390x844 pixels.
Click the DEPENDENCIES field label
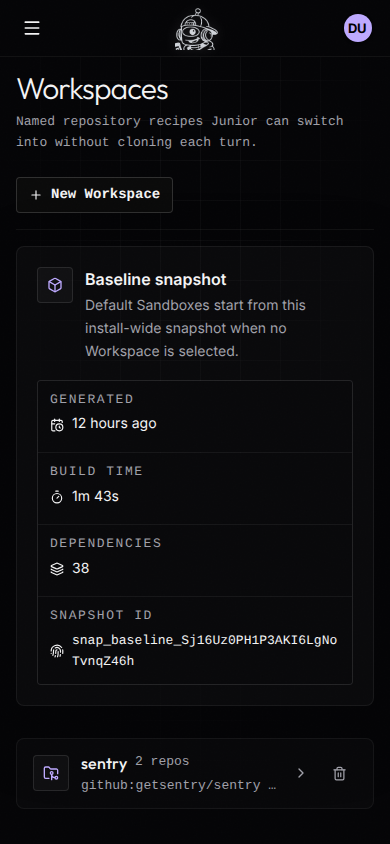tap(105, 543)
